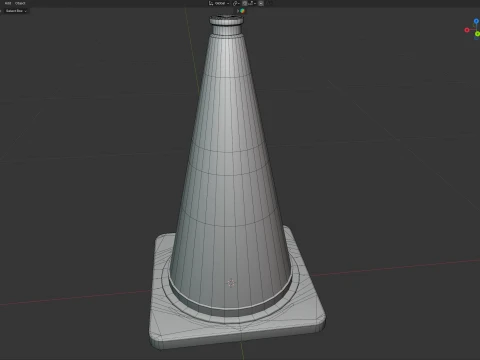This screenshot has height=360, width=480.
Task: Click the blue Z axis gizmo handle
Action: 476,21
